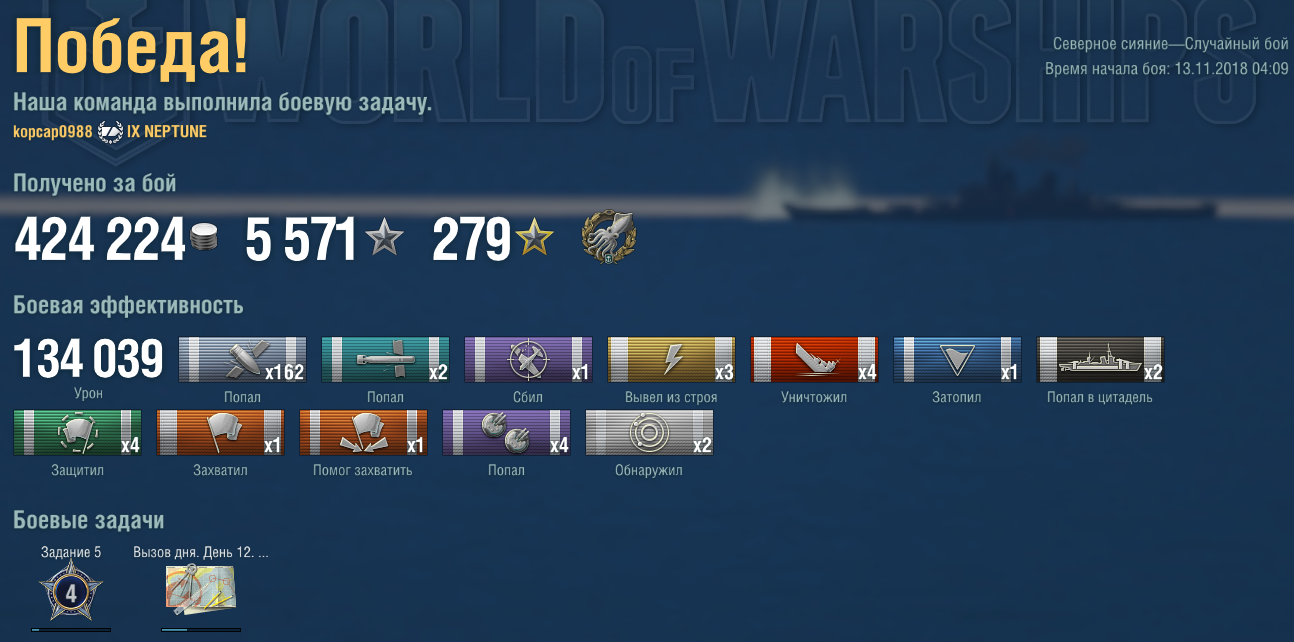The image size is (1294, 642).
Task: Open the Задание 5 mission star badge
Action: click(x=71, y=594)
